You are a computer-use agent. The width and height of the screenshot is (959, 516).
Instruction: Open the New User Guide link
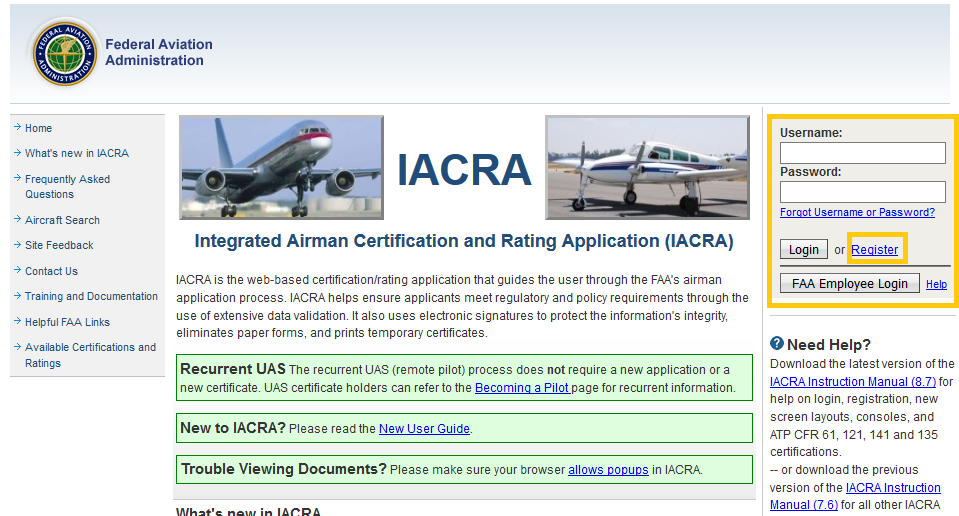click(424, 429)
